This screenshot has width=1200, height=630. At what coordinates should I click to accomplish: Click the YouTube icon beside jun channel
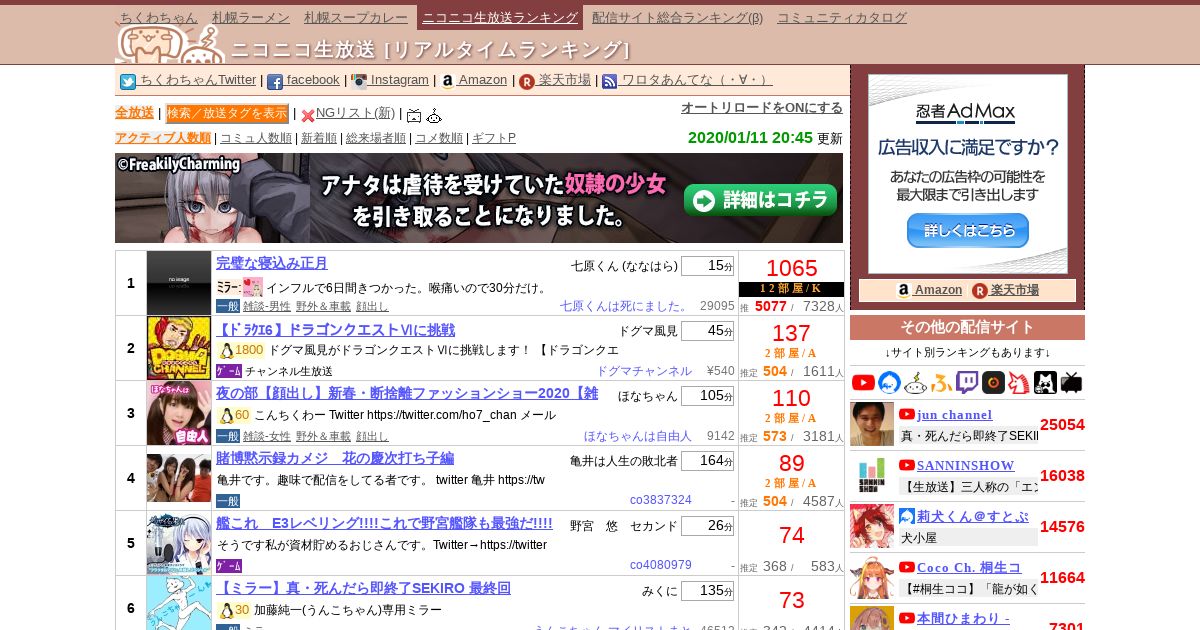point(907,414)
